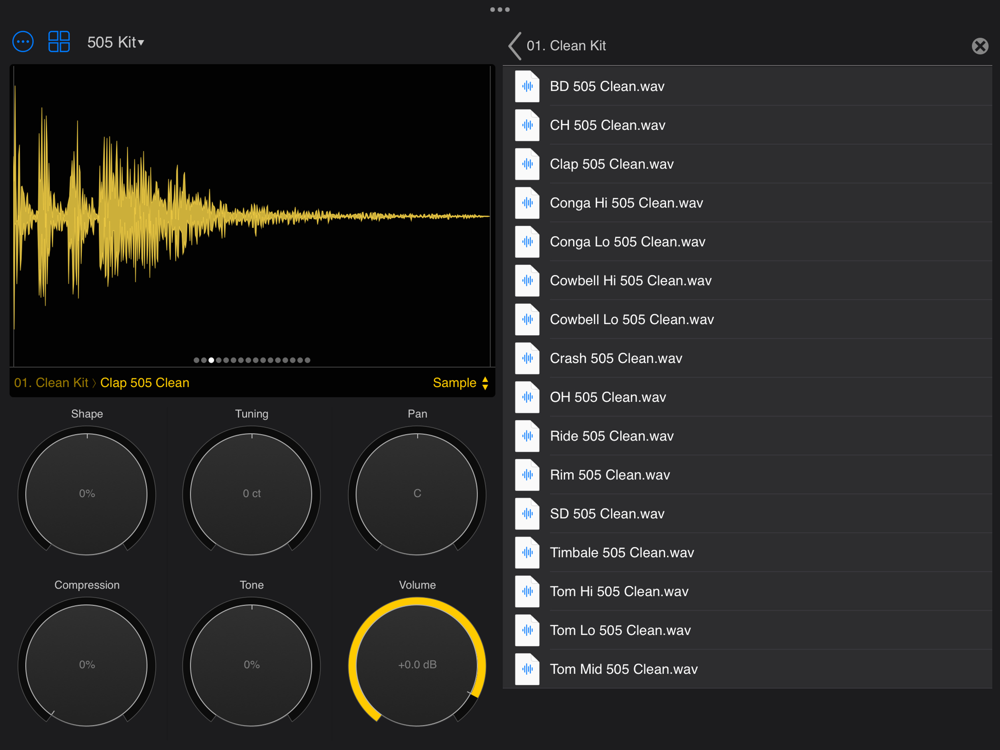Screen dimensions: 1000x750
Task: Click the Crash 505 Clean.wav waveform icon
Action: [x=527, y=359]
